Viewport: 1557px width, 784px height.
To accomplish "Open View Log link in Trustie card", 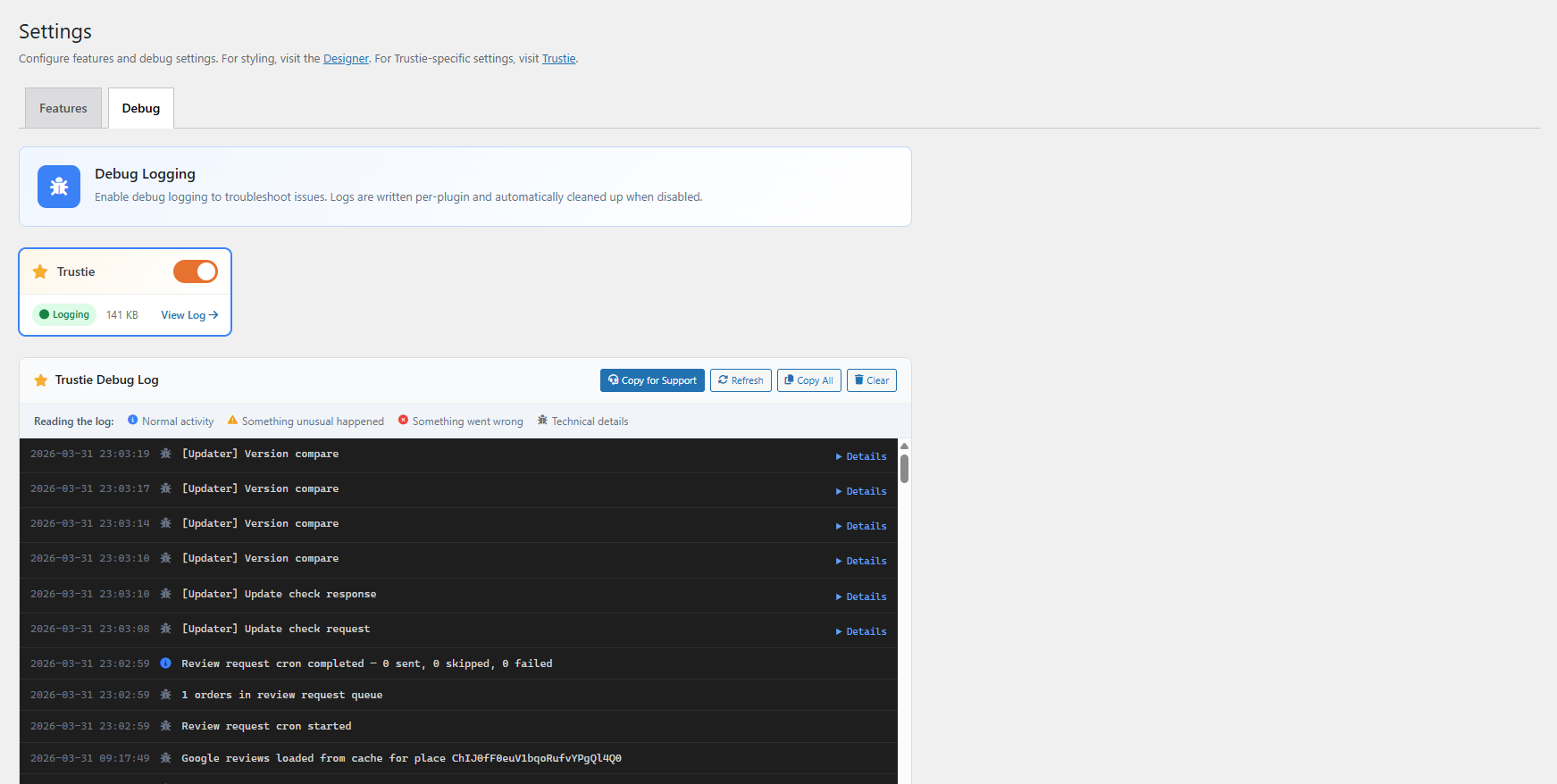I will click(x=189, y=315).
